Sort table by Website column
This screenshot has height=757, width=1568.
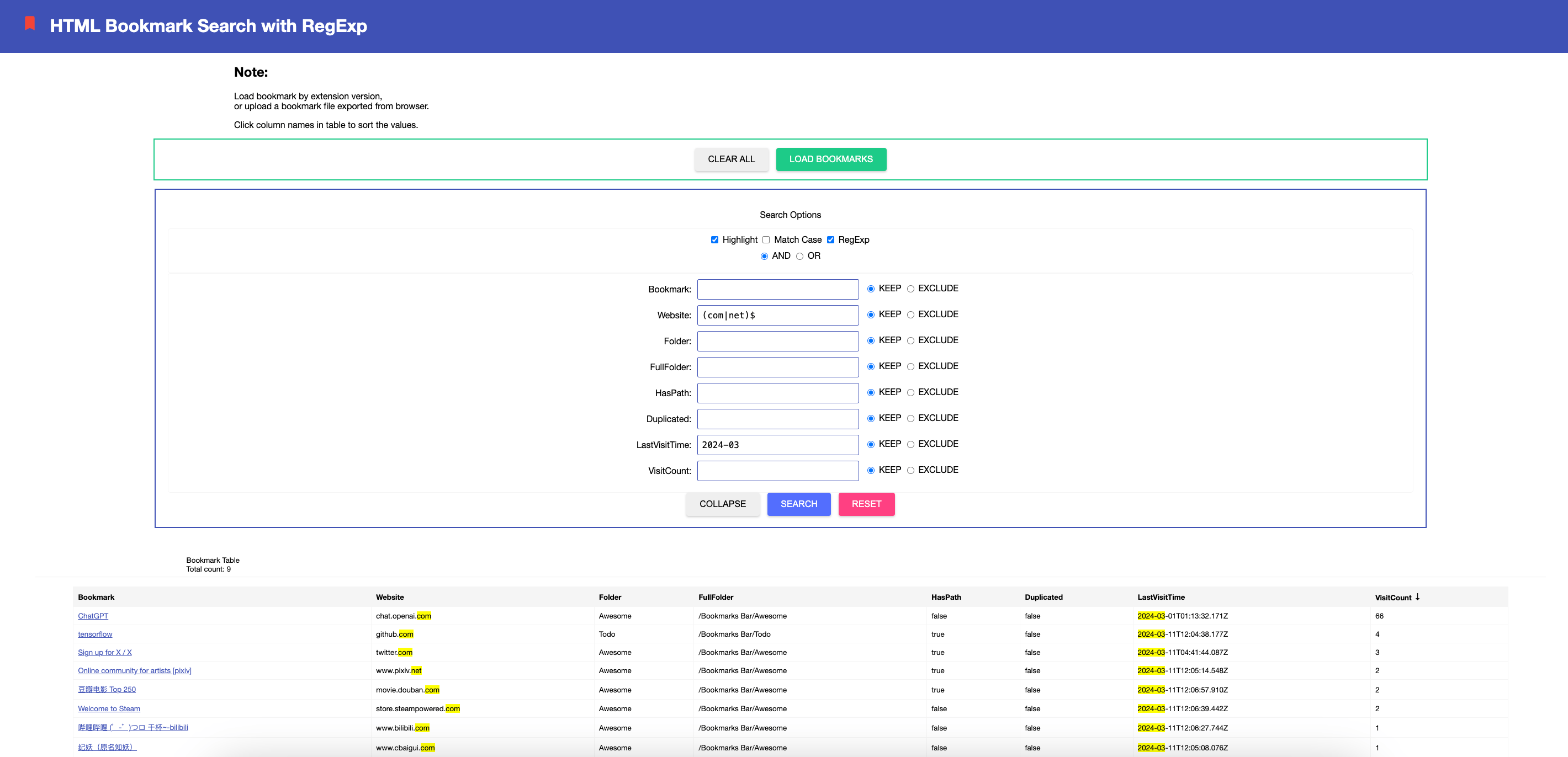pyautogui.click(x=390, y=598)
